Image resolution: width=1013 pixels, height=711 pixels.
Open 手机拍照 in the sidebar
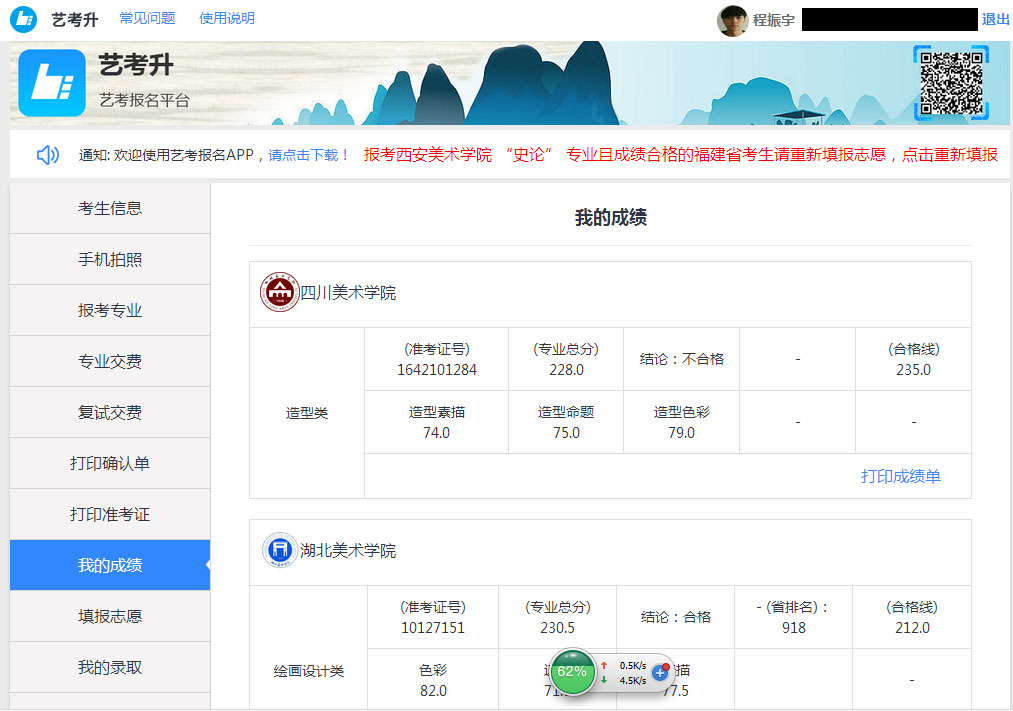[110, 259]
